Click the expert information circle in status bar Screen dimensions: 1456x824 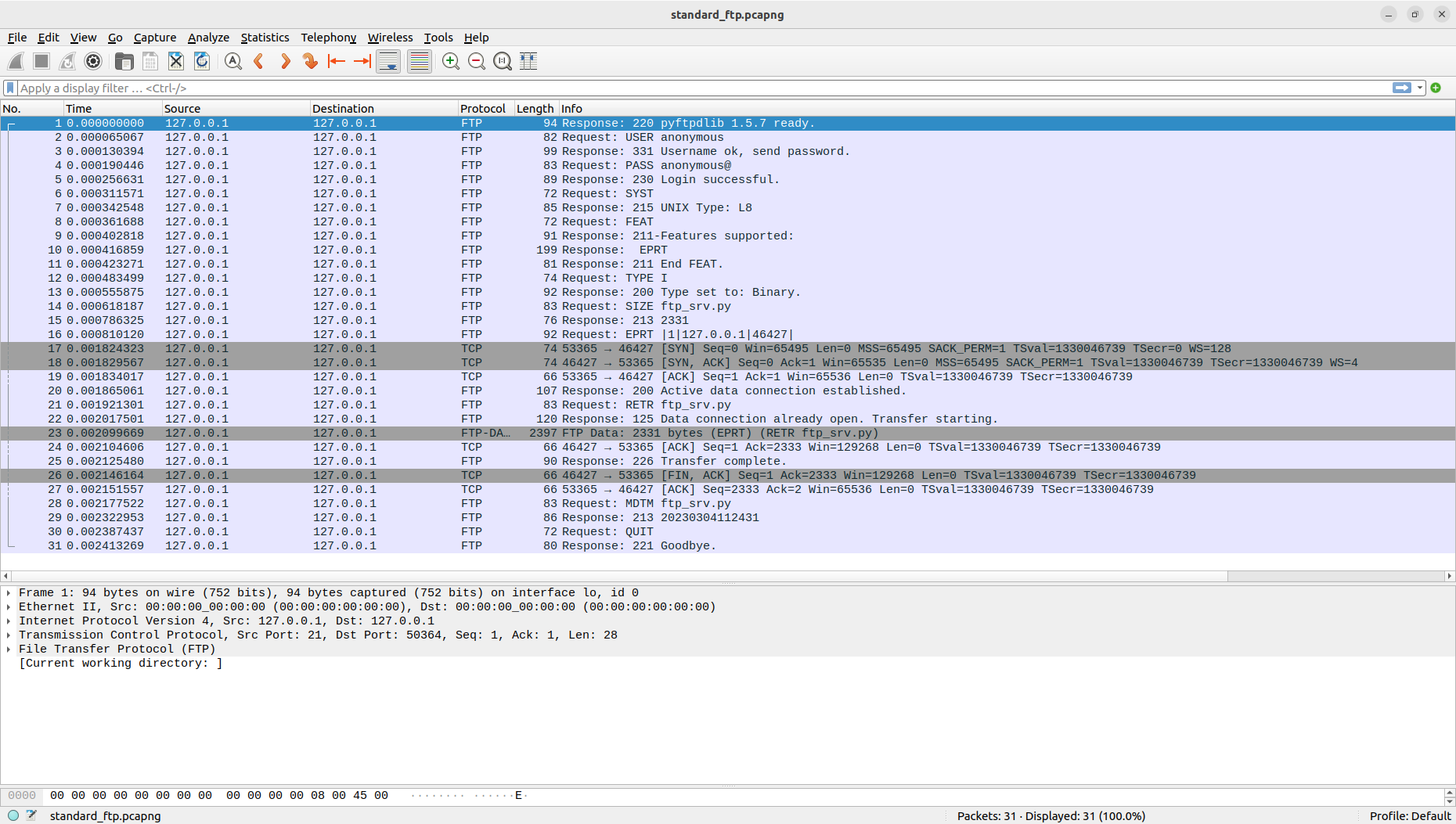pyautogui.click(x=13, y=815)
